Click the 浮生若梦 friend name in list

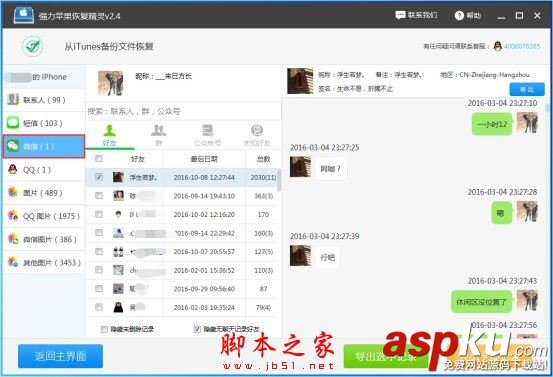(x=144, y=177)
